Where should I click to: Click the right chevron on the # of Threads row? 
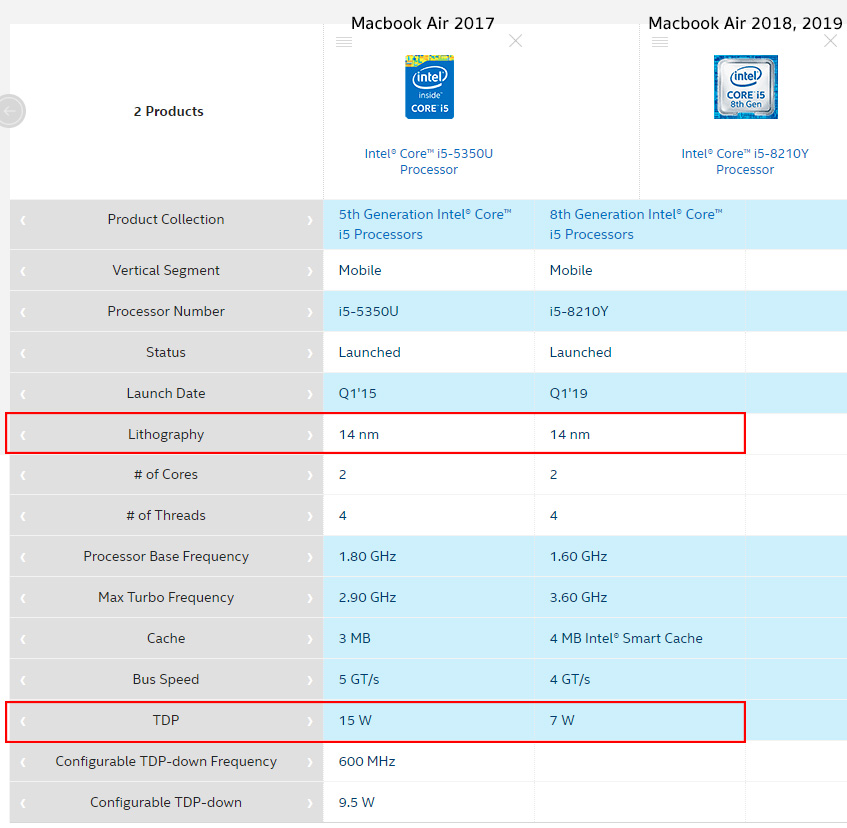pyautogui.click(x=310, y=516)
